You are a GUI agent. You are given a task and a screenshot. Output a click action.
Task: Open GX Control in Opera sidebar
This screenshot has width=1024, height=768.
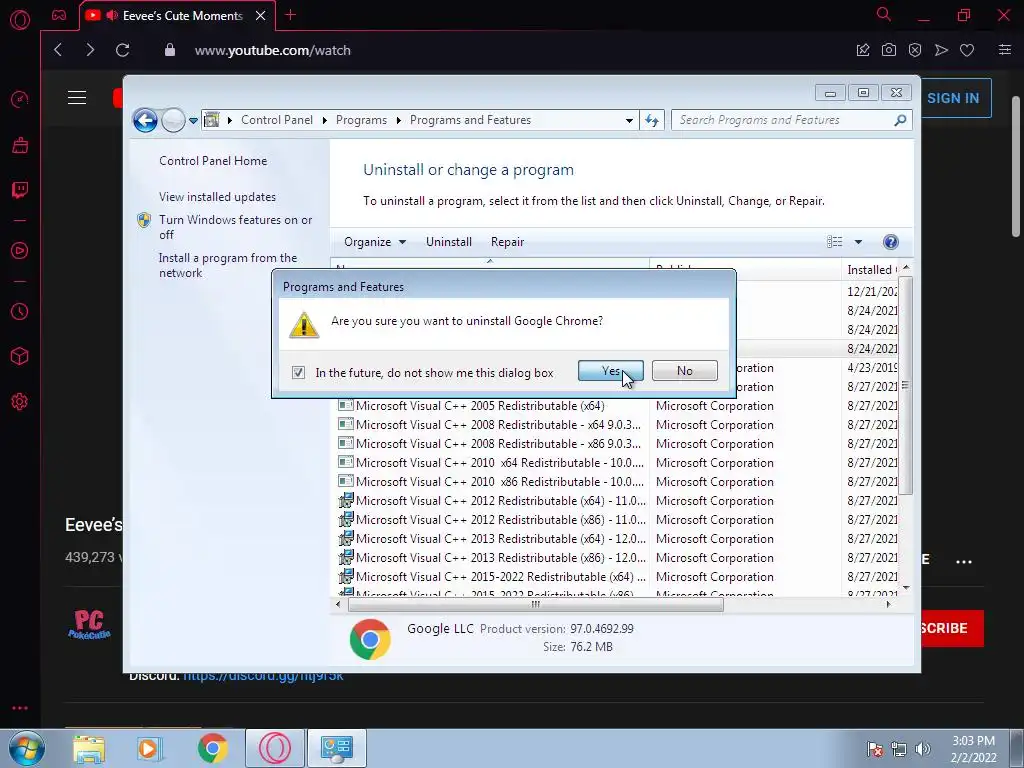20,99
